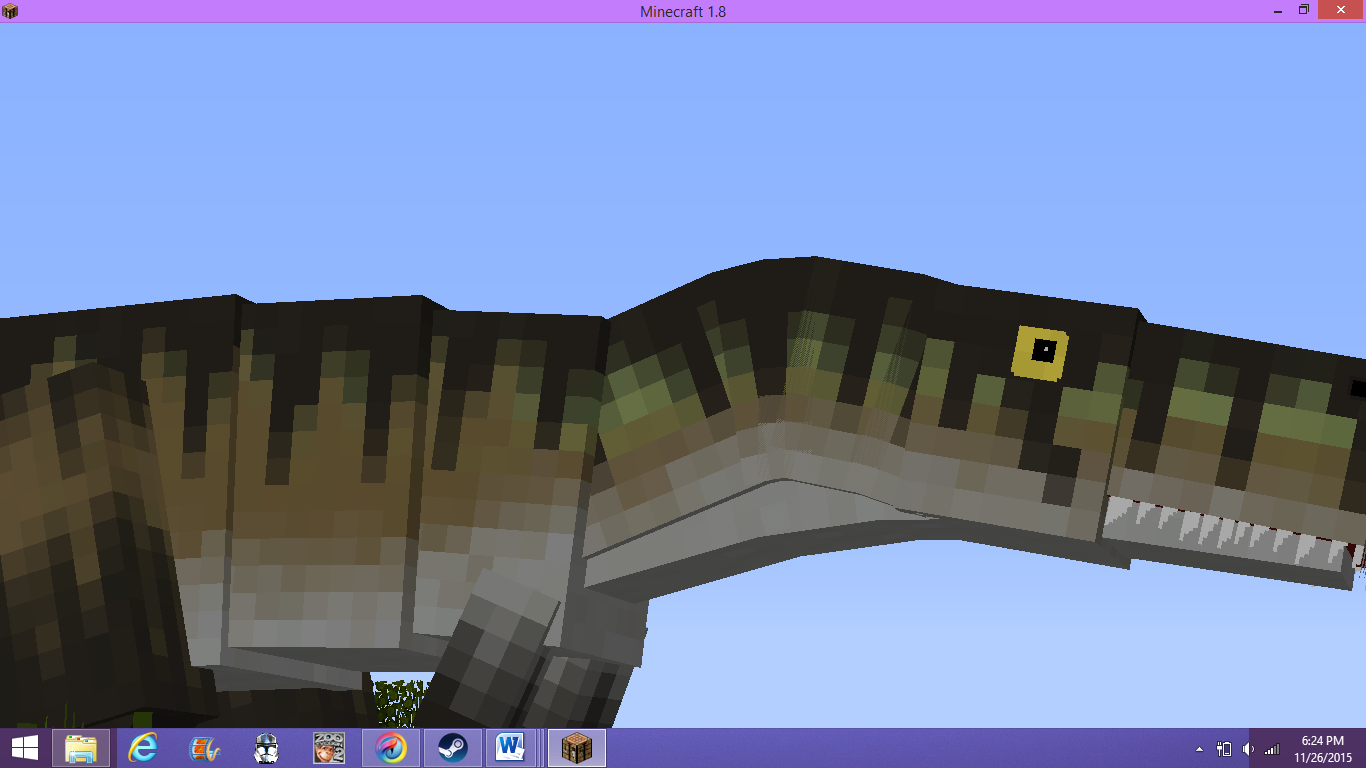Open the Minecraft window icon system menu
Image resolution: width=1366 pixels, height=768 pixels.
(11, 11)
